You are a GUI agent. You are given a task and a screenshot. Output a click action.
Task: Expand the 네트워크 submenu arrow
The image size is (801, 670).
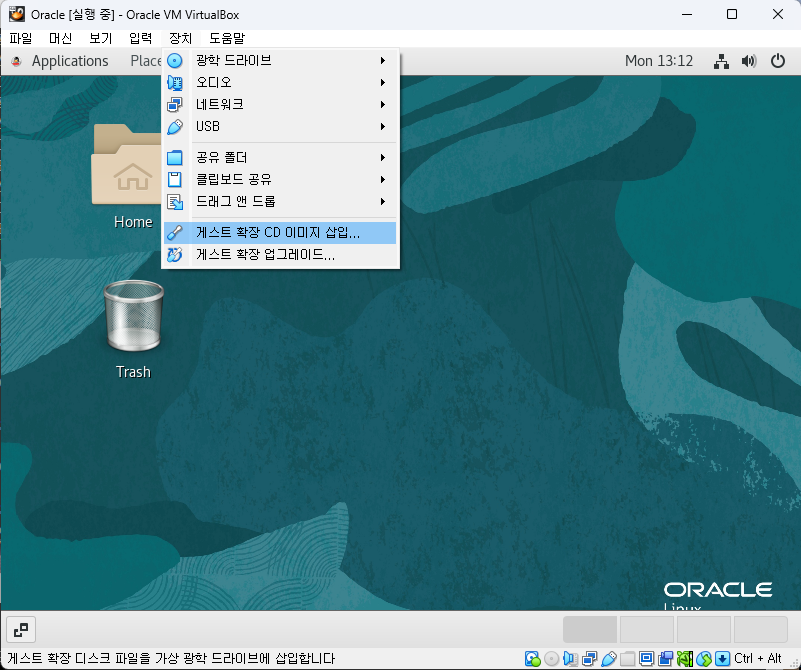(x=383, y=105)
